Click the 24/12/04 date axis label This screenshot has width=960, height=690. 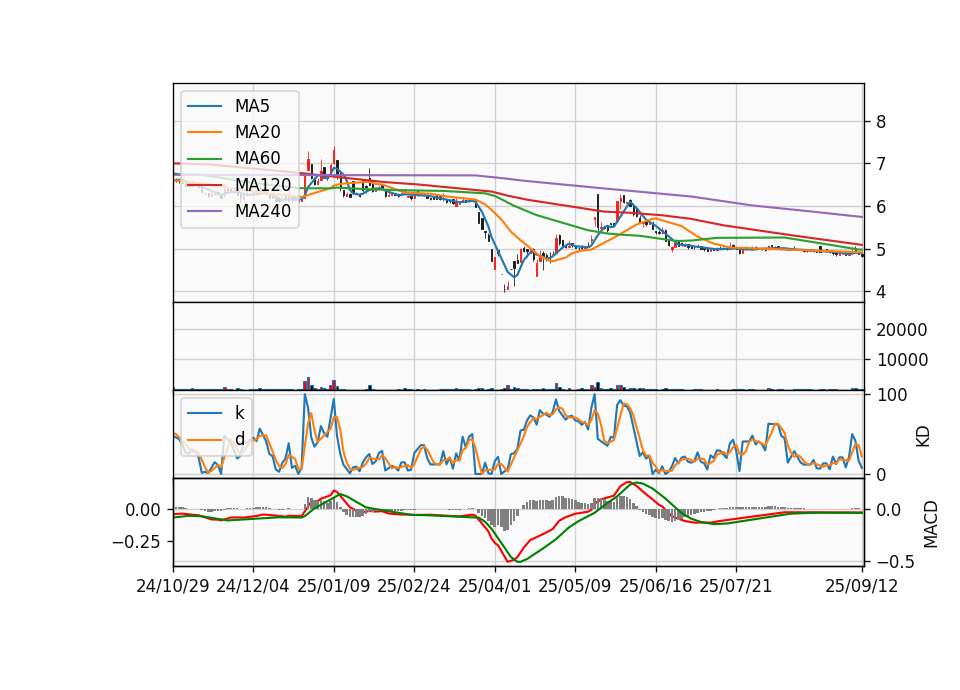coord(253,586)
